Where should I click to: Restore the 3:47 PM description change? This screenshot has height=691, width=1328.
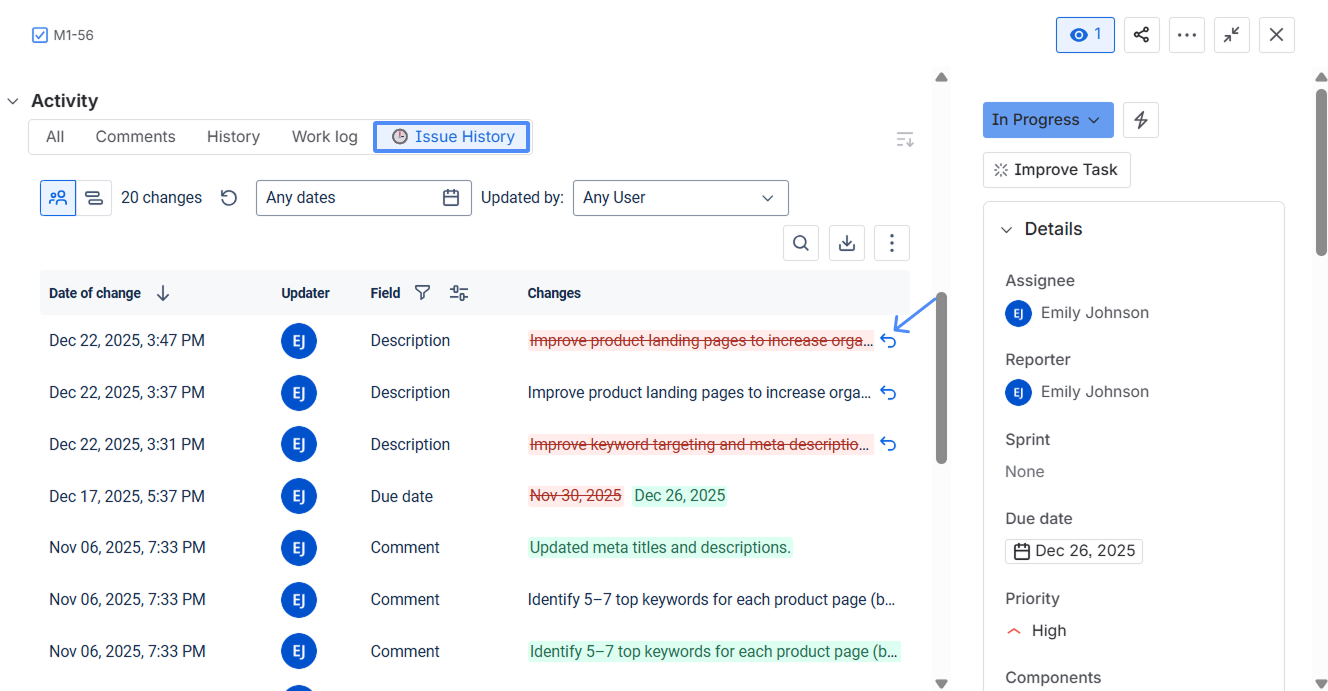888,341
